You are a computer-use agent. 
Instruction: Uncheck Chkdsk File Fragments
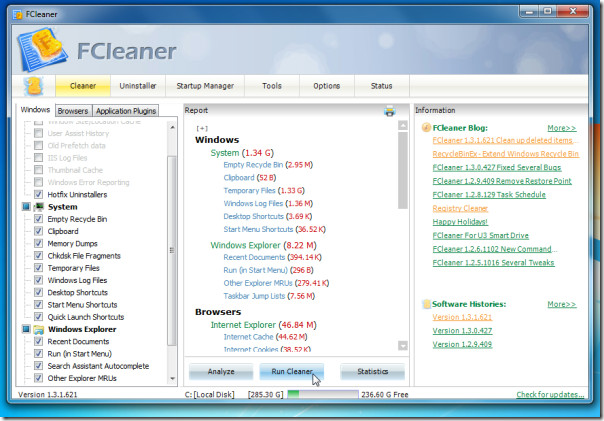pyautogui.click(x=38, y=256)
